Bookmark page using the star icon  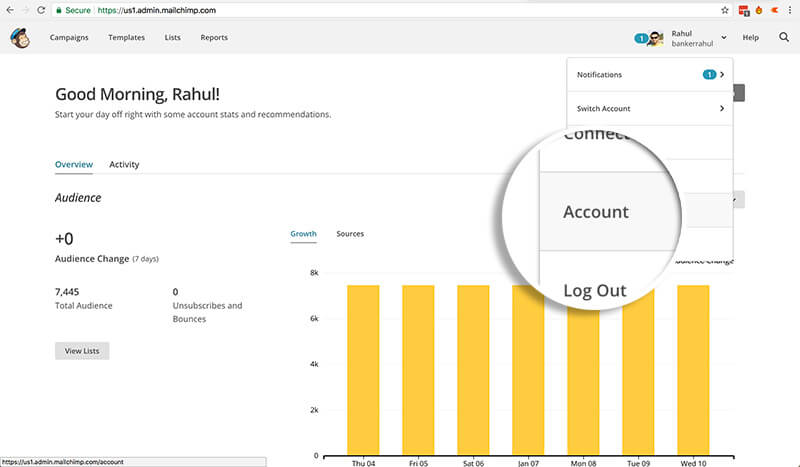(724, 10)
